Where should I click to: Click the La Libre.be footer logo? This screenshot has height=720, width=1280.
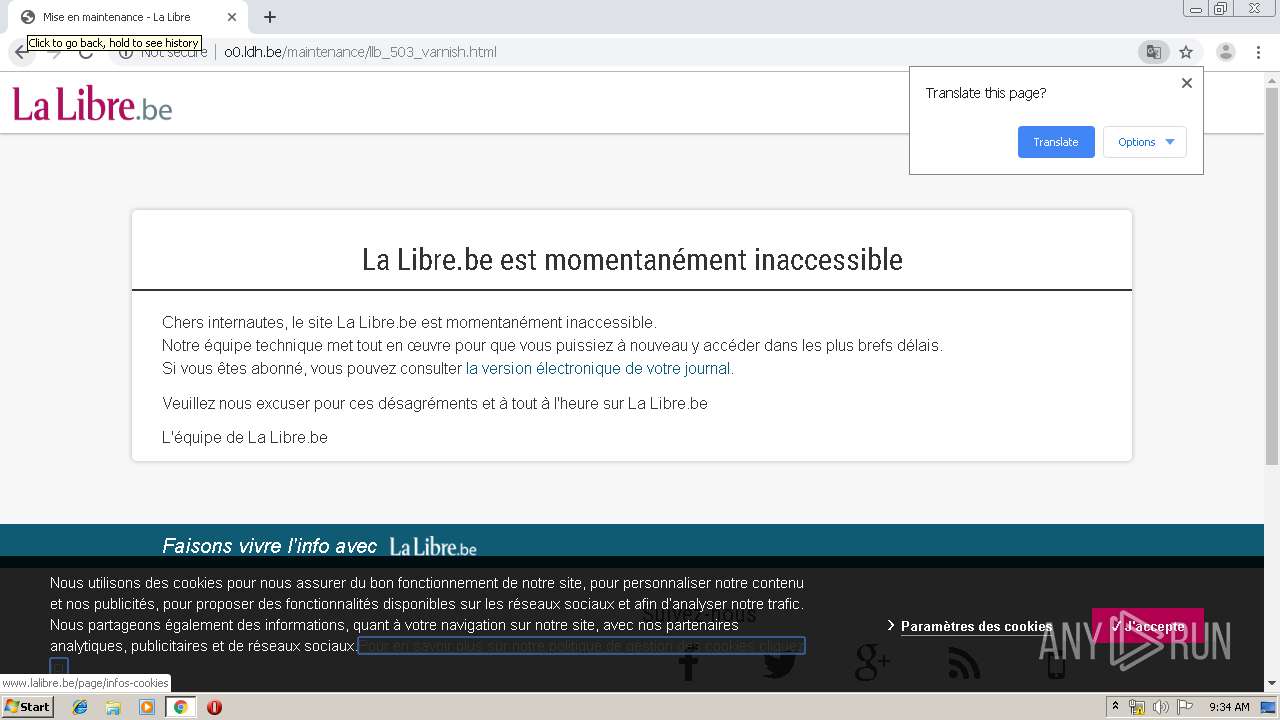433,547
